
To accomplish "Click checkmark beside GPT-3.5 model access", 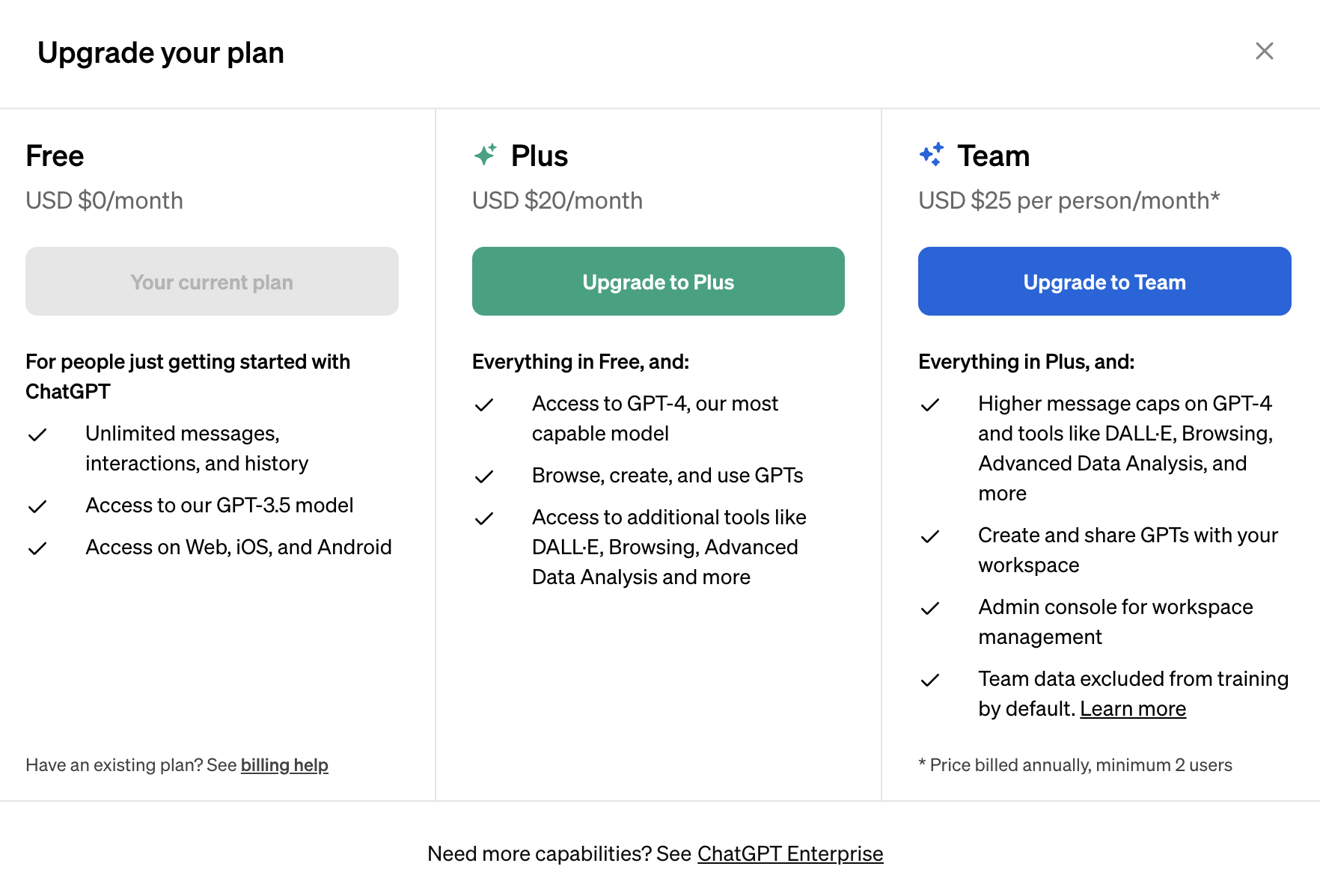I will point(37,506).
